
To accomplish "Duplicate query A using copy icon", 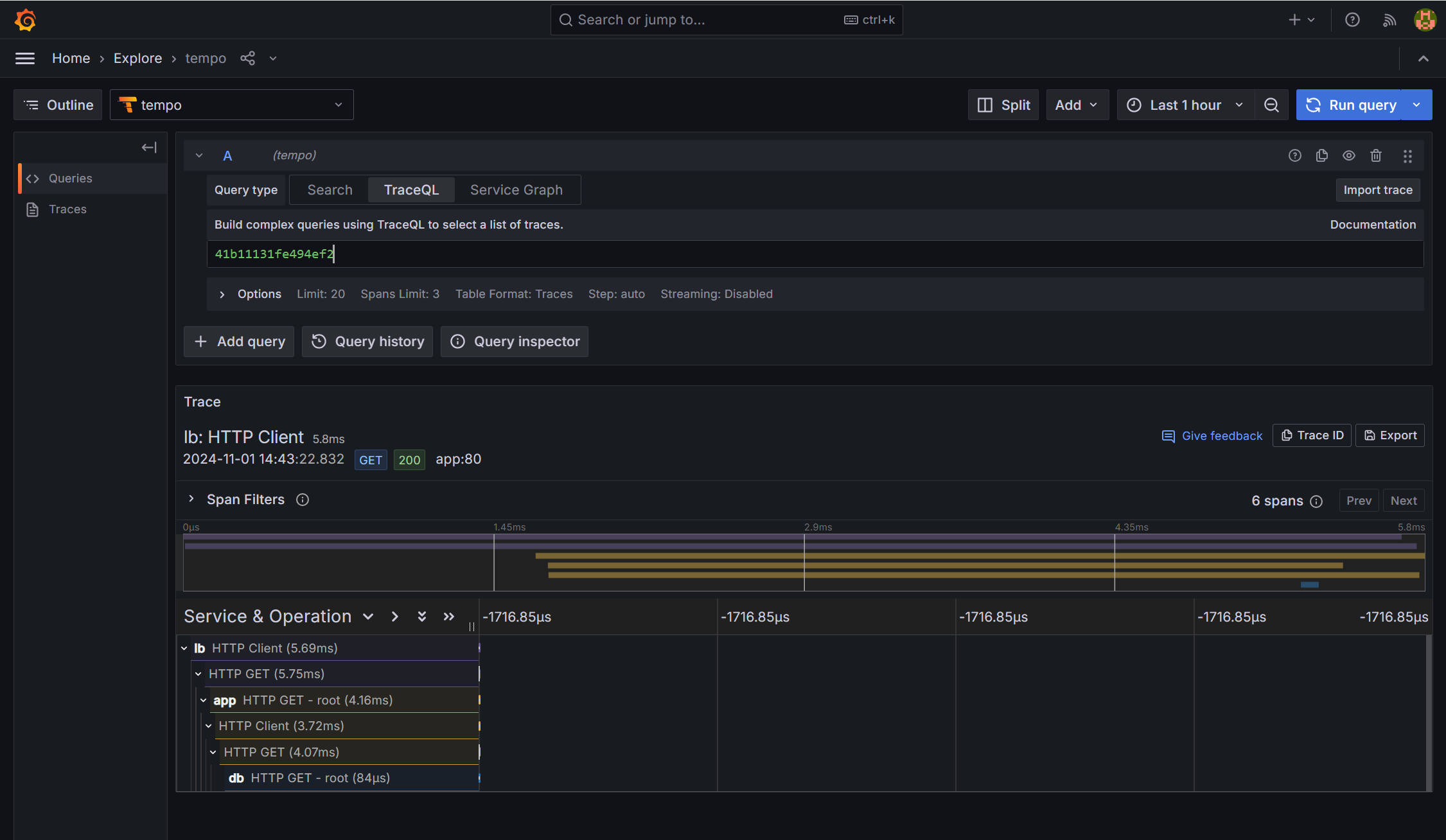I will click(x=1321, y=155).
